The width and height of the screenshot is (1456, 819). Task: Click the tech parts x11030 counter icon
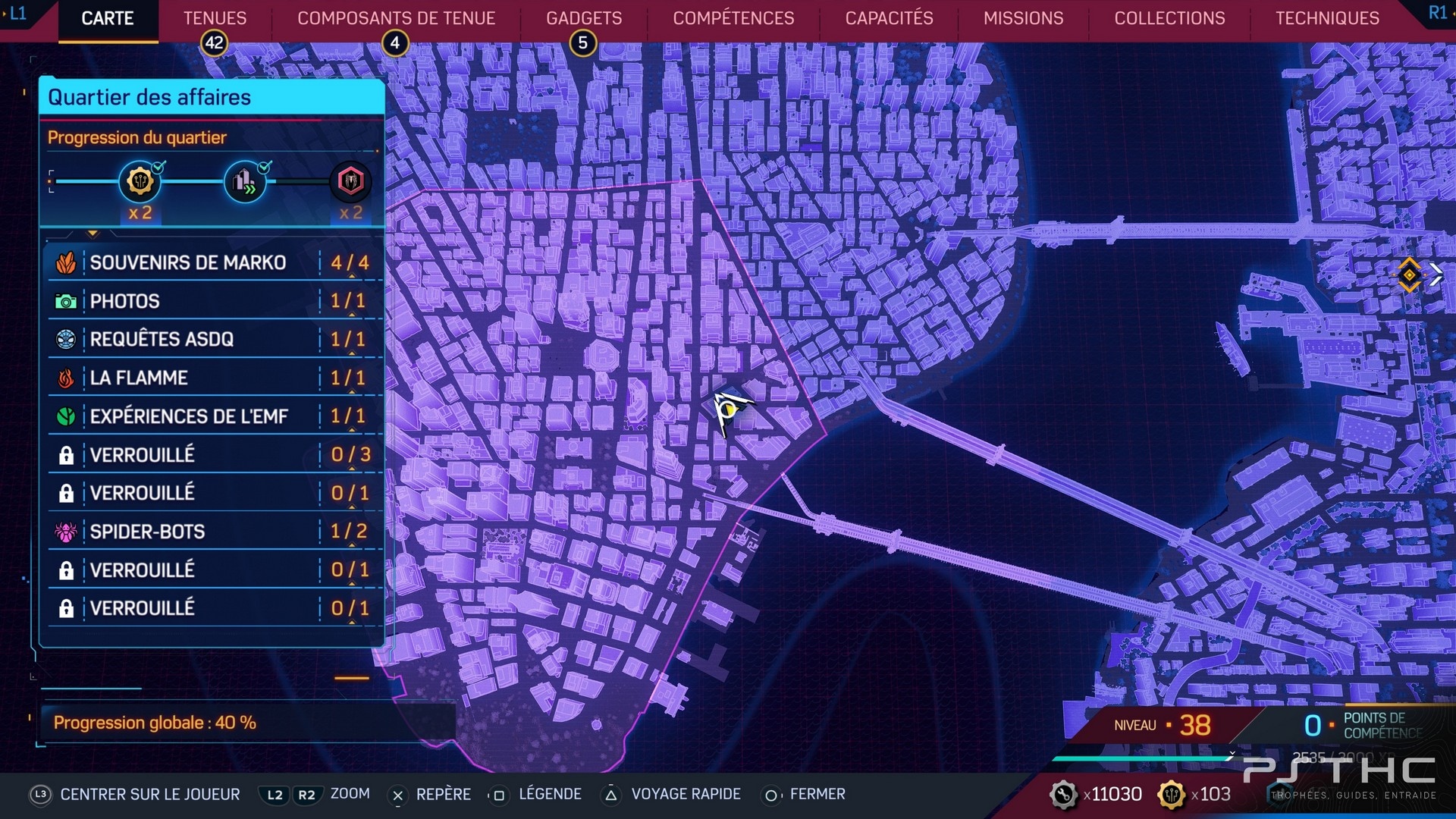coord(1063,795)
